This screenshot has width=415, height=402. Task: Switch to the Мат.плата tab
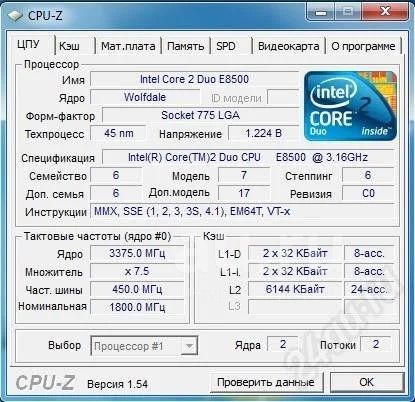(128, 46)
